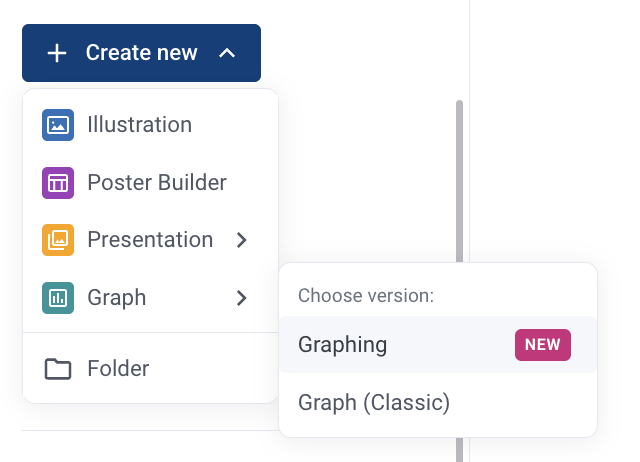This screenshot has height=462, width=640.
Task: Click the teal Graph icon
Action: 58,298
